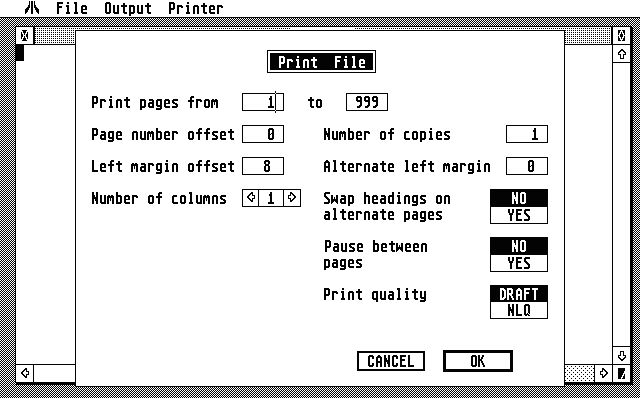This screenshot has width=640, height=398.
Task: Click the vertical scrollbar down arrow
Action: [621, 356]
